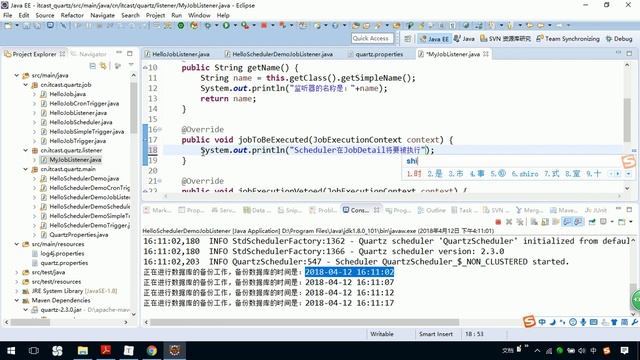Open the Navigate menu
640x360 pixels.
(x=102, y=15)
